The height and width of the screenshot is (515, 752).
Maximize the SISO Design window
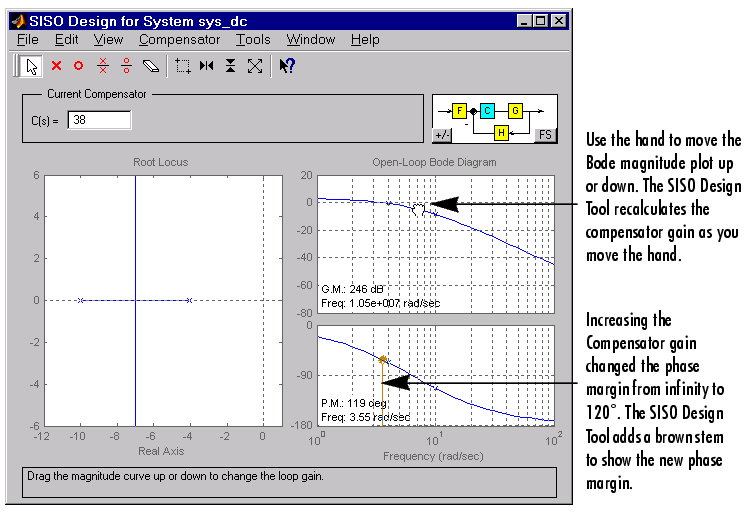click(540, 21)
